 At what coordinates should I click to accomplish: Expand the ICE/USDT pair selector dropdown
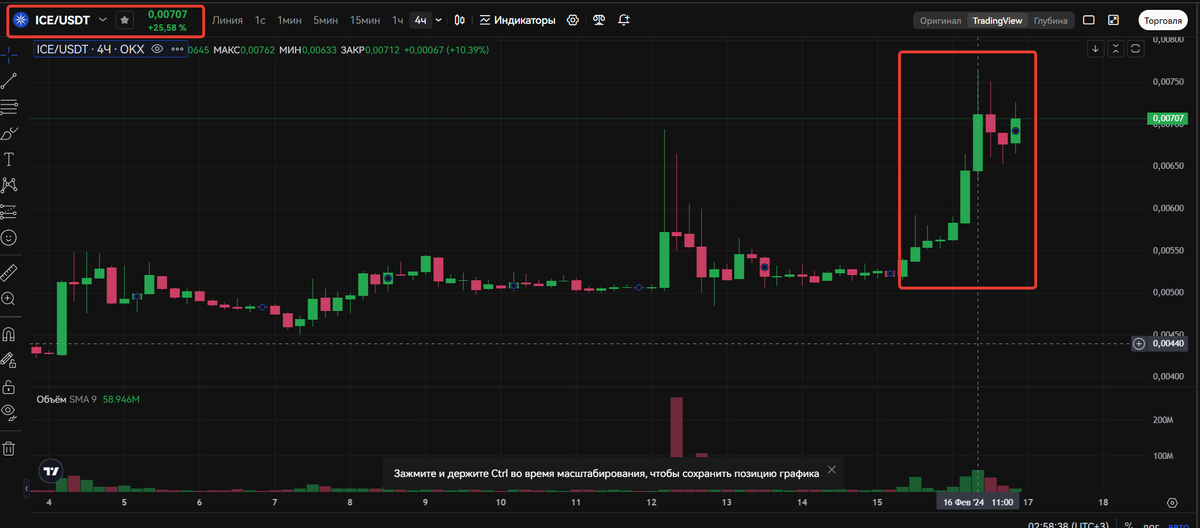click(102, 20)
